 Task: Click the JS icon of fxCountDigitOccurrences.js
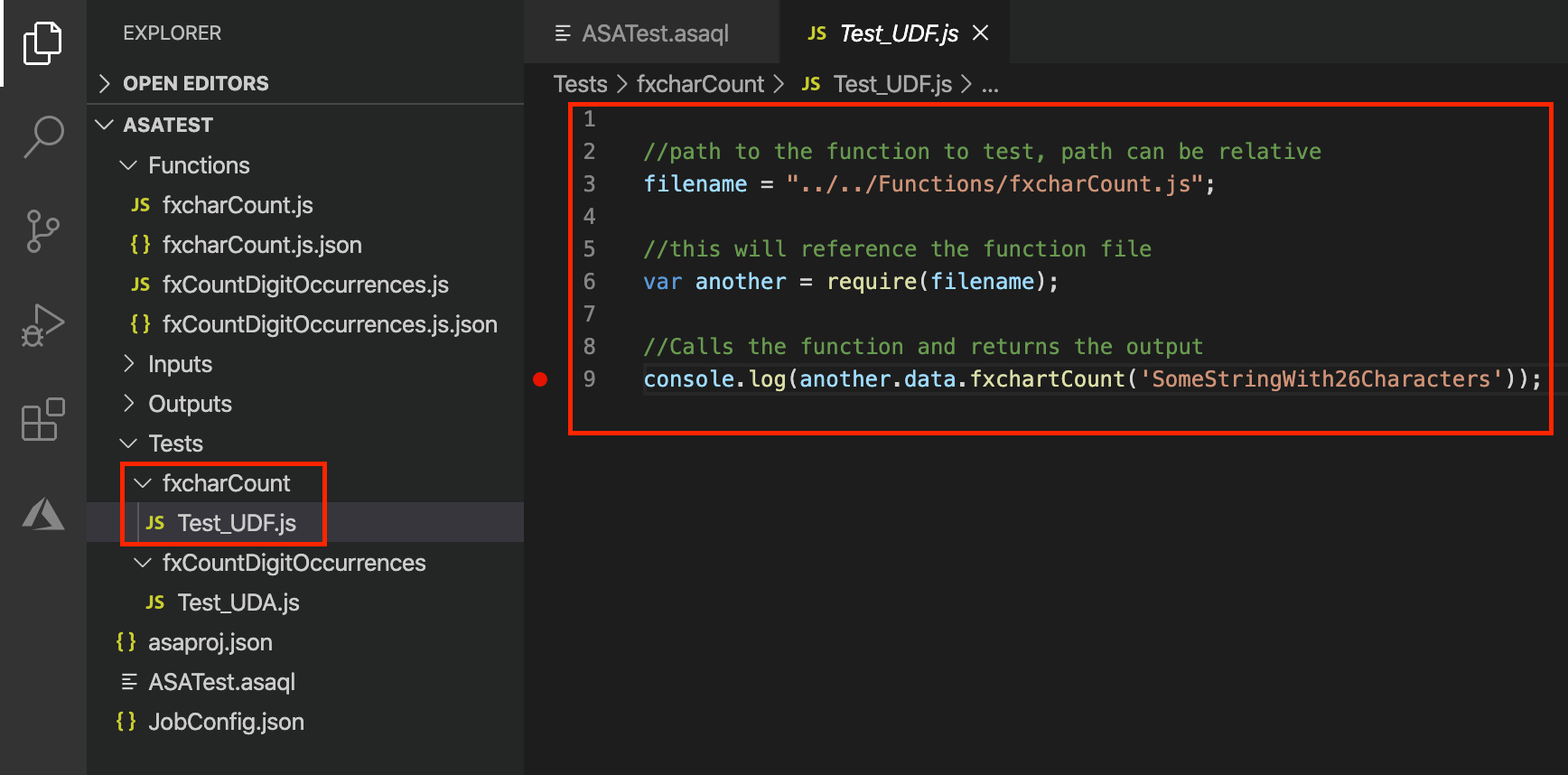140,285
